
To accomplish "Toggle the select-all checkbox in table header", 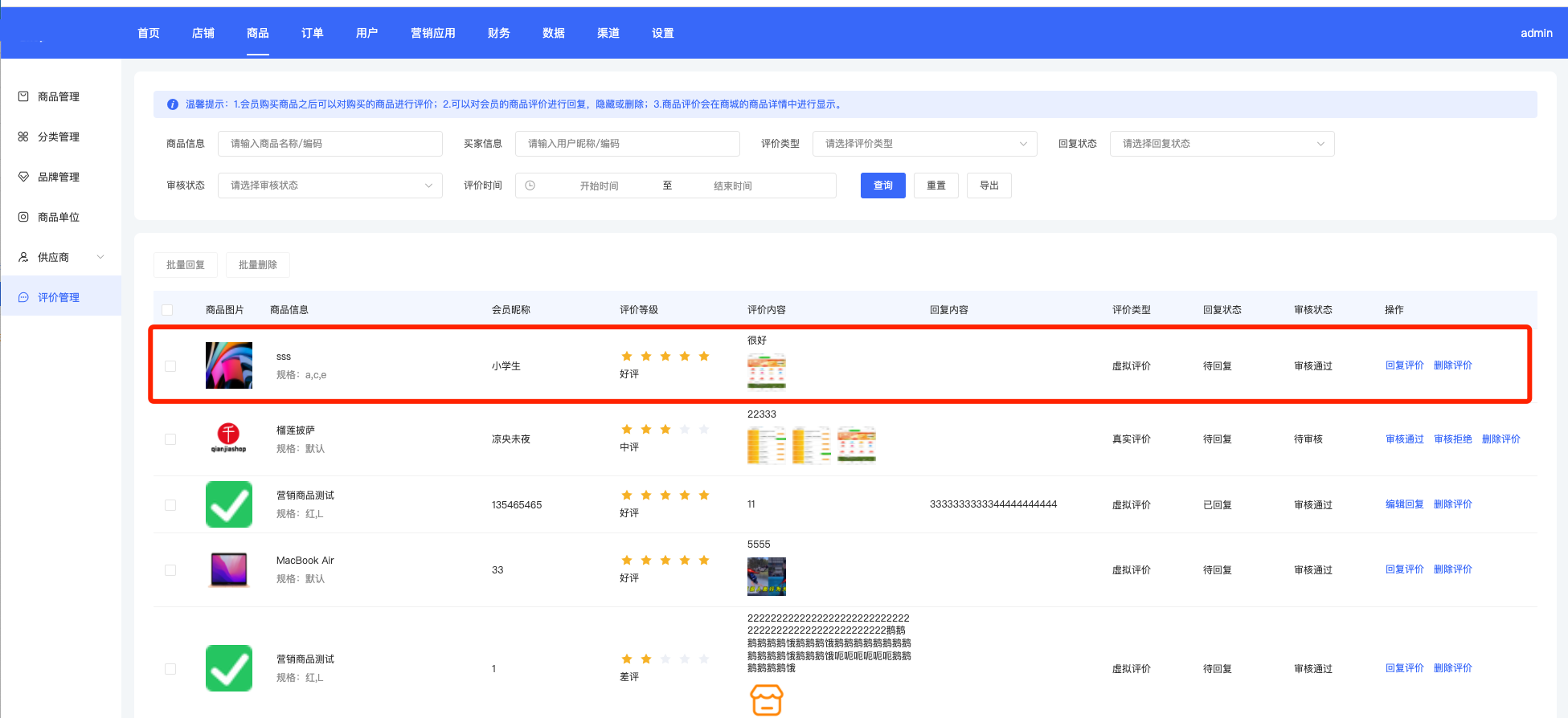I will pos(167,310).
